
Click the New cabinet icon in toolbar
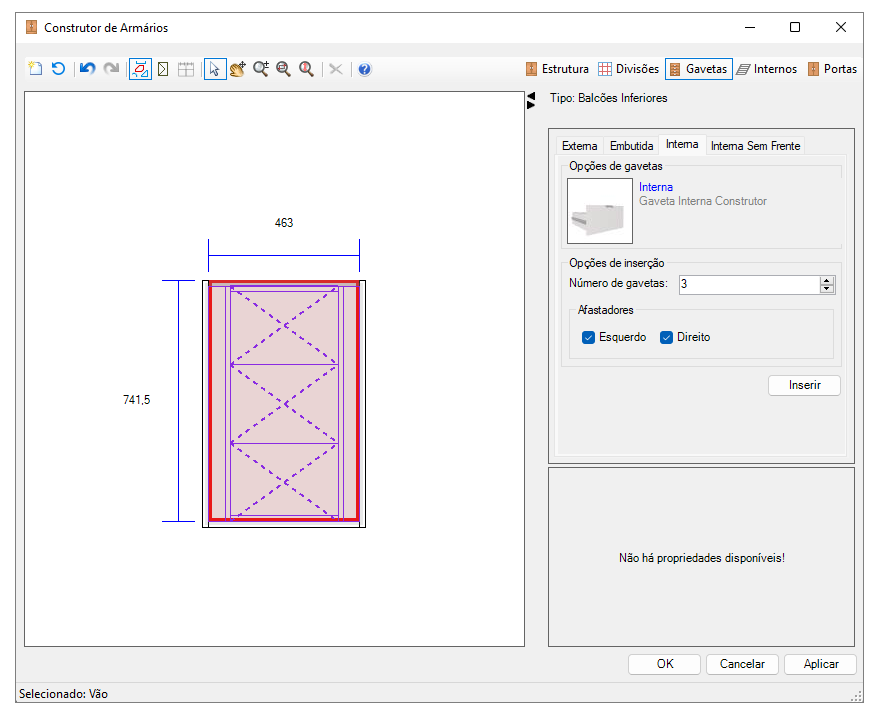pos(35,69)
